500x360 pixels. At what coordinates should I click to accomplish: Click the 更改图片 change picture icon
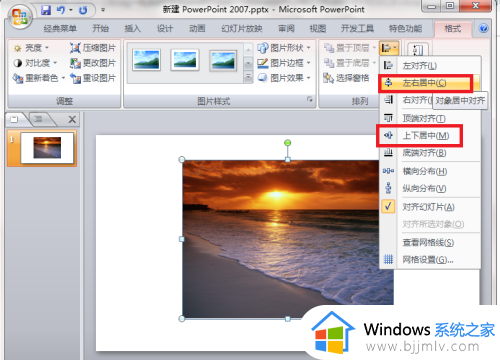75,63
